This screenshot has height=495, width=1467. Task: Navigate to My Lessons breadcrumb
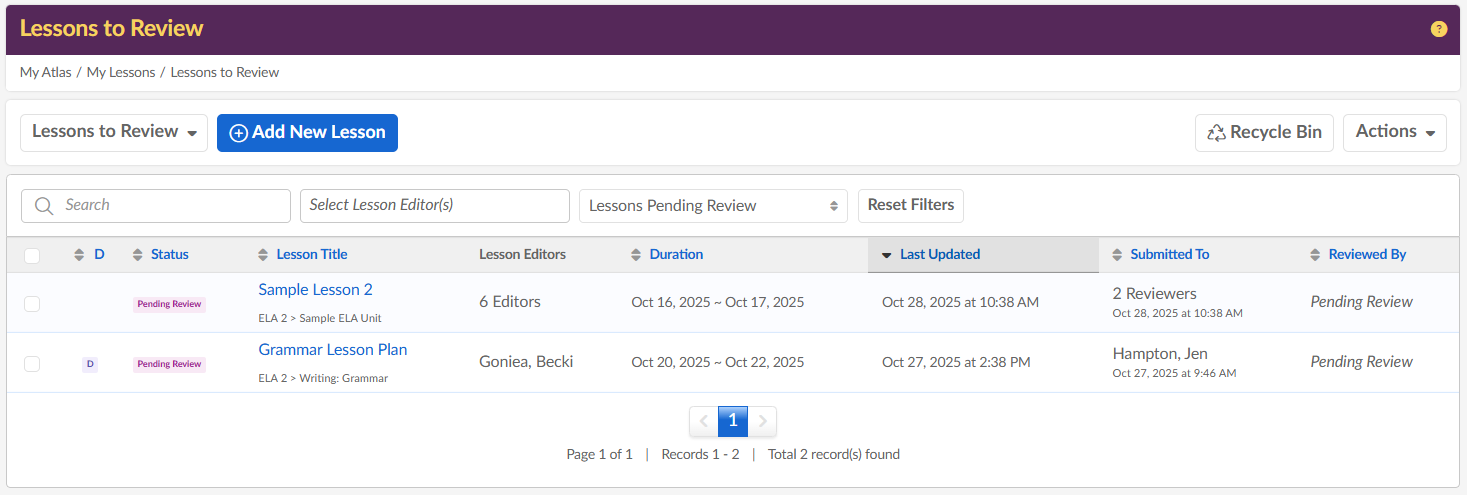(x=121, y=72)
